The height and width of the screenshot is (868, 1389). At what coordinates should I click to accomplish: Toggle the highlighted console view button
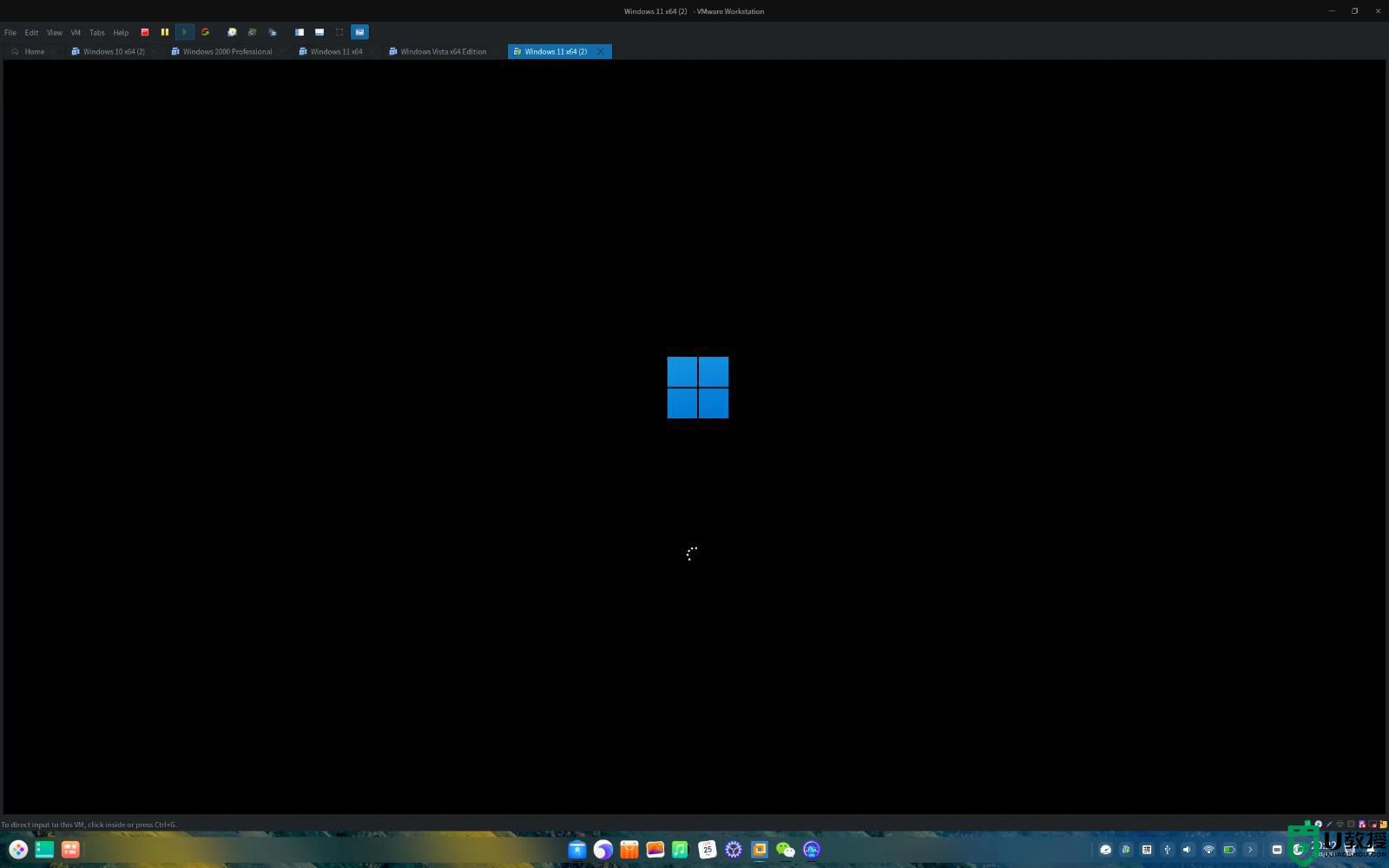[x=359, y=32]
